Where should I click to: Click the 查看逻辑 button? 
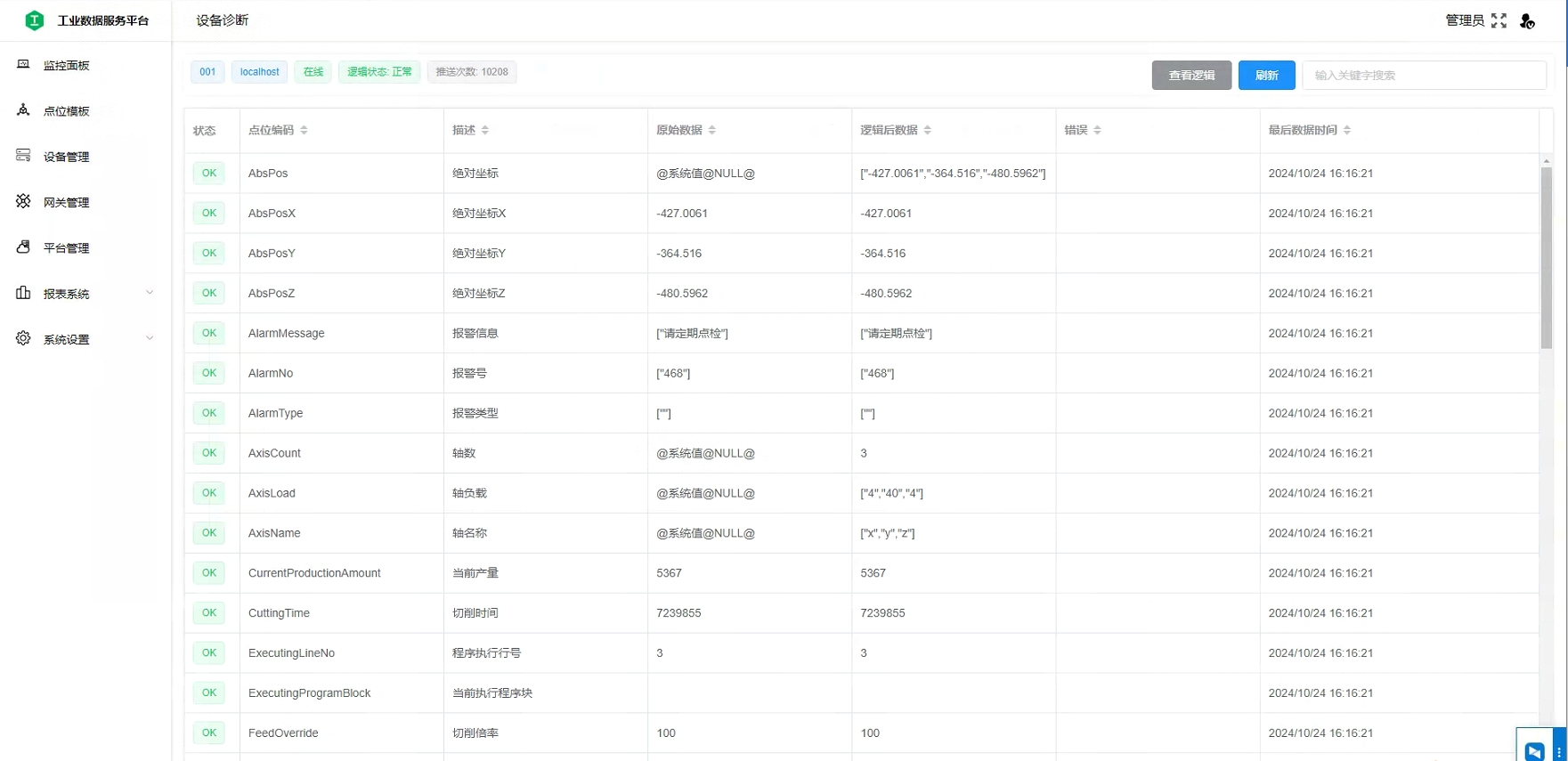1191,75
